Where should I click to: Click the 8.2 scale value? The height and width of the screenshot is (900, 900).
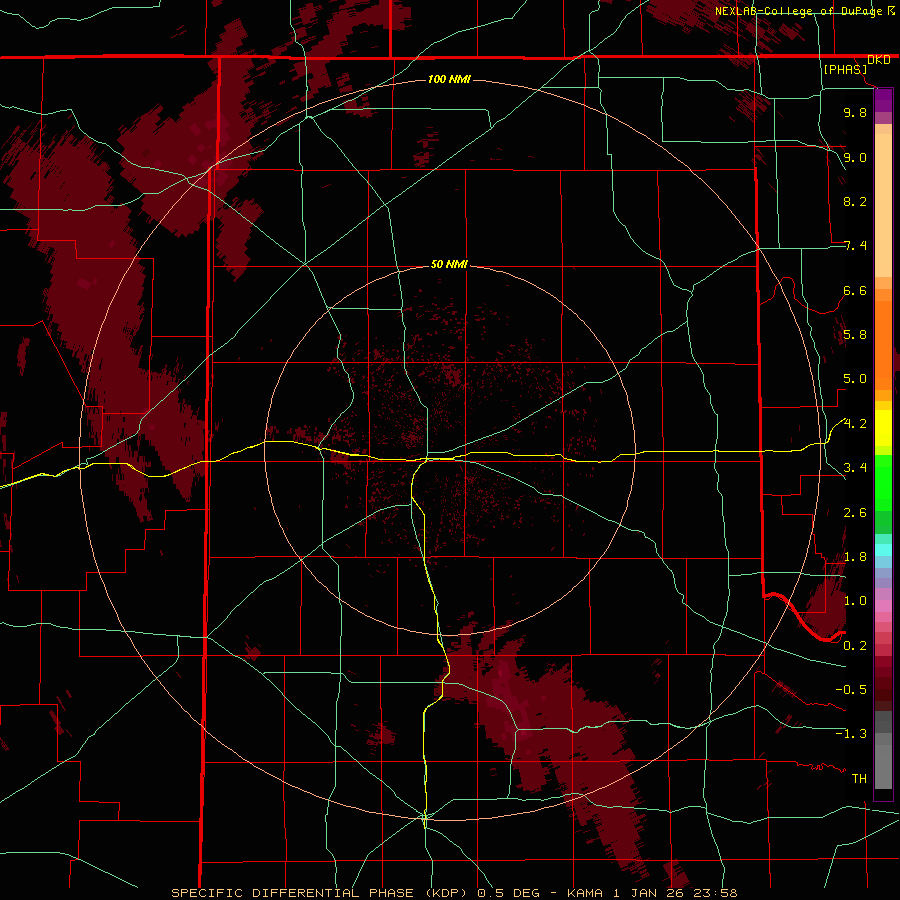point(855,201)
